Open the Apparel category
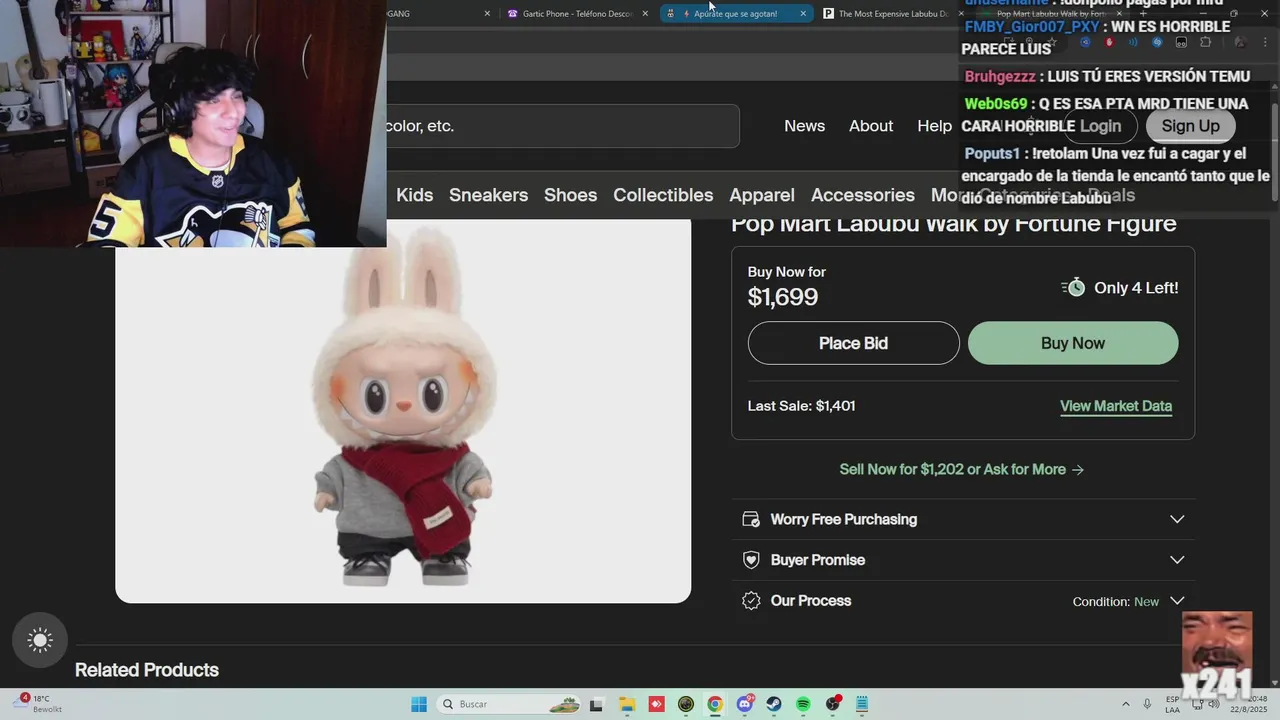Viewport: 1280px width, 720px height. pos(762,195)
